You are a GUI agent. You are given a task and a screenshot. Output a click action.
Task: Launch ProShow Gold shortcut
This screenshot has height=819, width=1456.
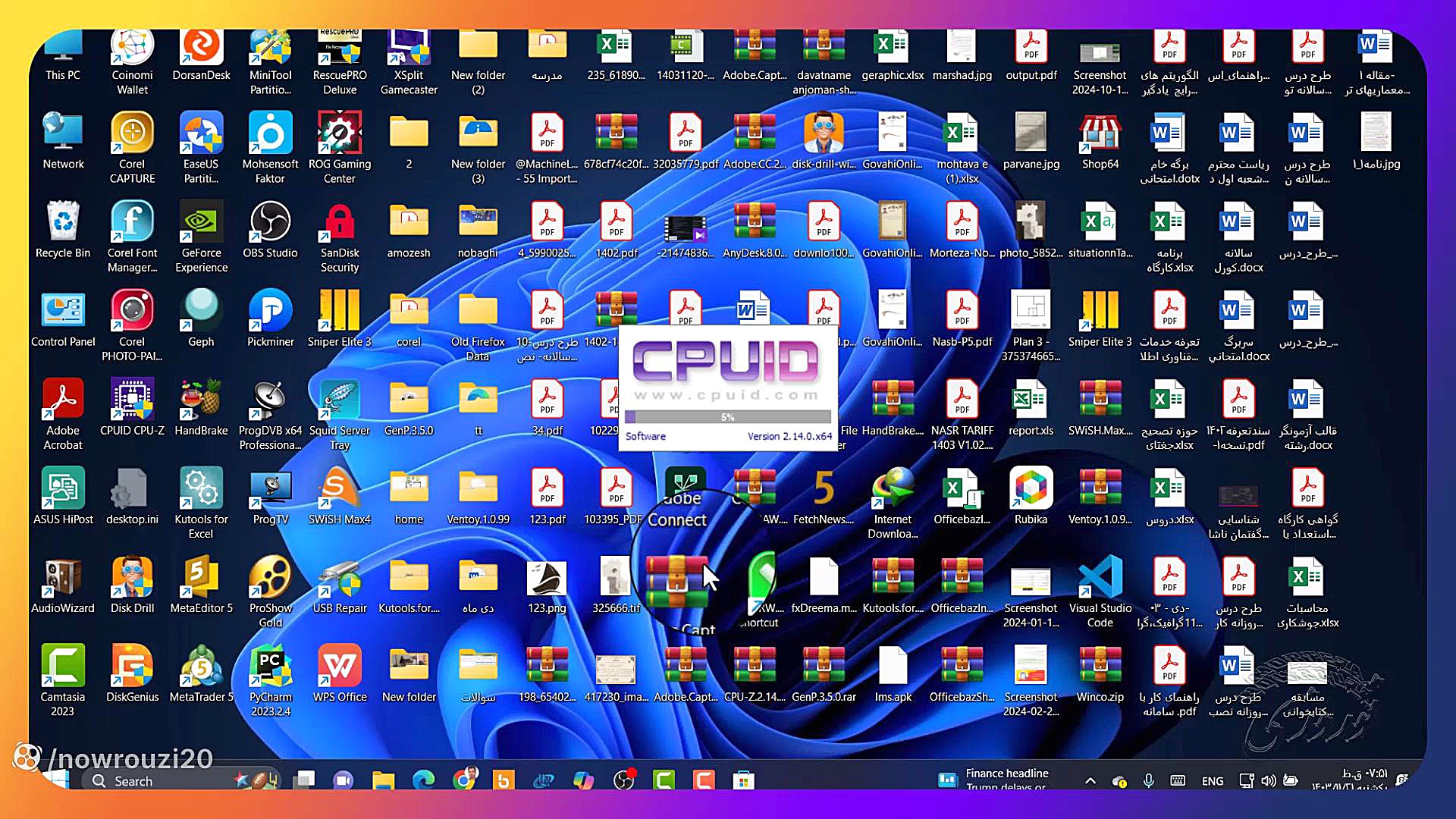tap(270, 591)
